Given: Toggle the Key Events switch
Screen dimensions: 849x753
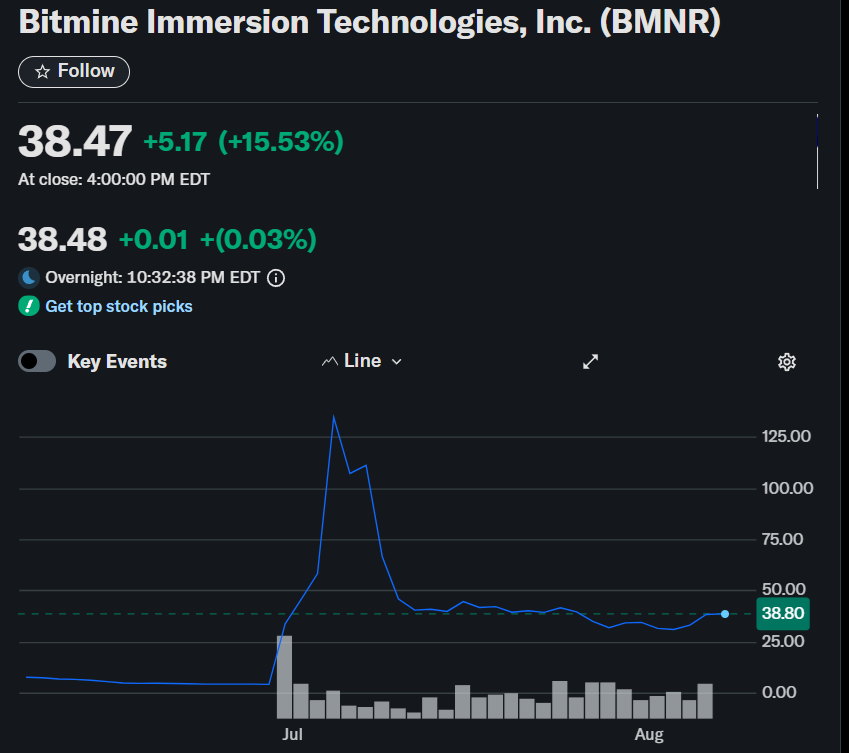Looking at the screenshot, I should click(x=37, y=361).
